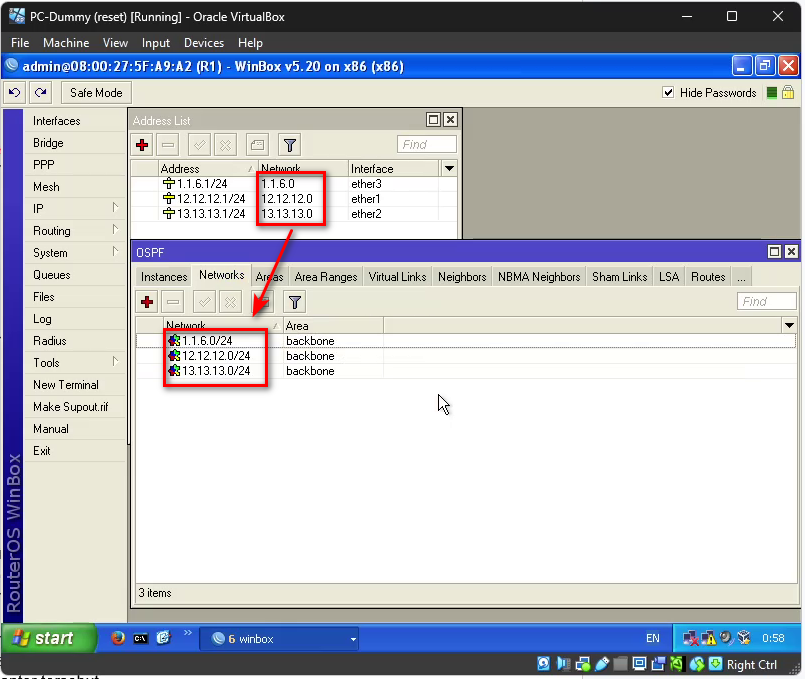Add a new address with red plus in Address List
This screenshot has width=805, height=679.
(x=142, y=145)
